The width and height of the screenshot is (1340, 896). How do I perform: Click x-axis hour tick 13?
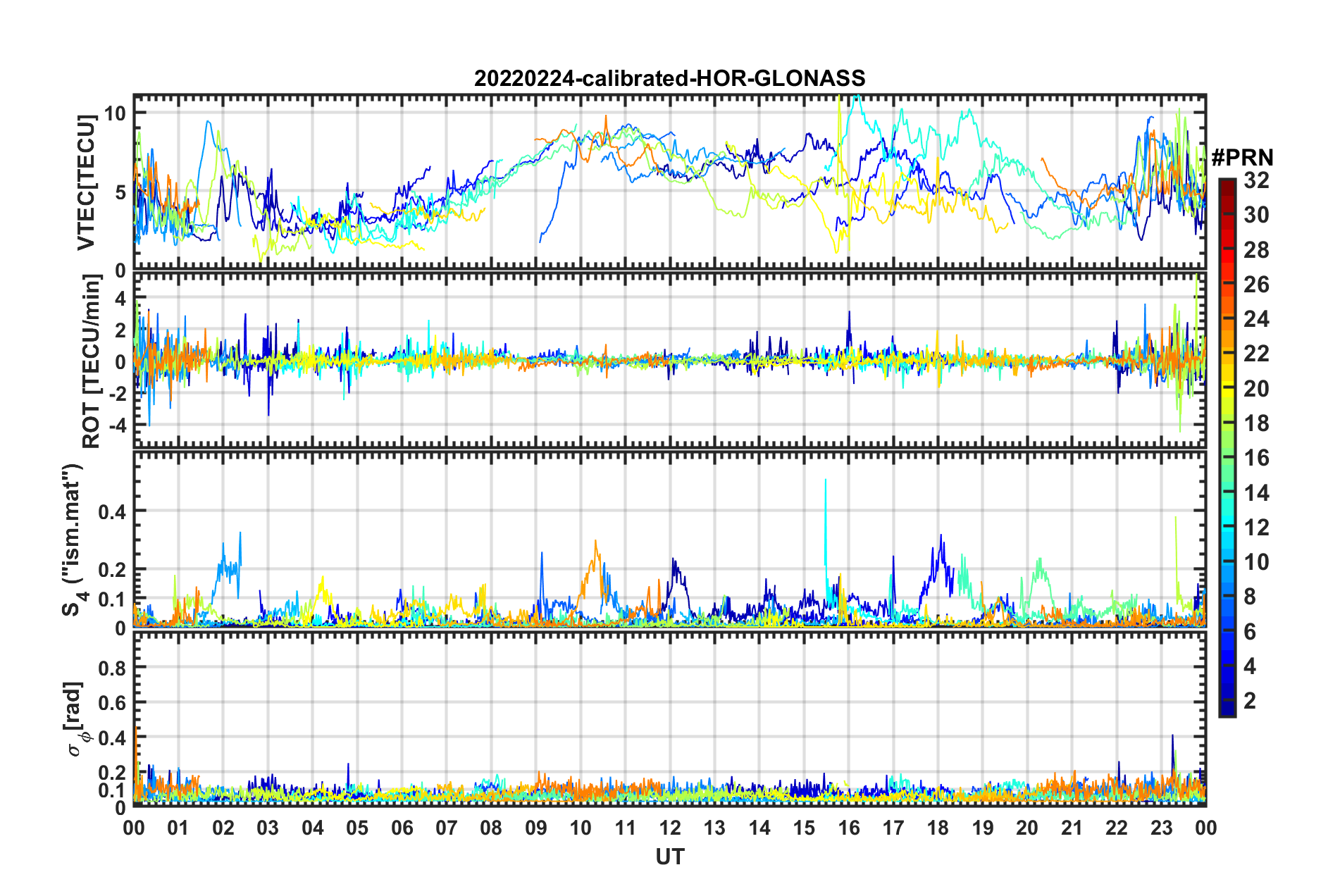tap(714, 828)
